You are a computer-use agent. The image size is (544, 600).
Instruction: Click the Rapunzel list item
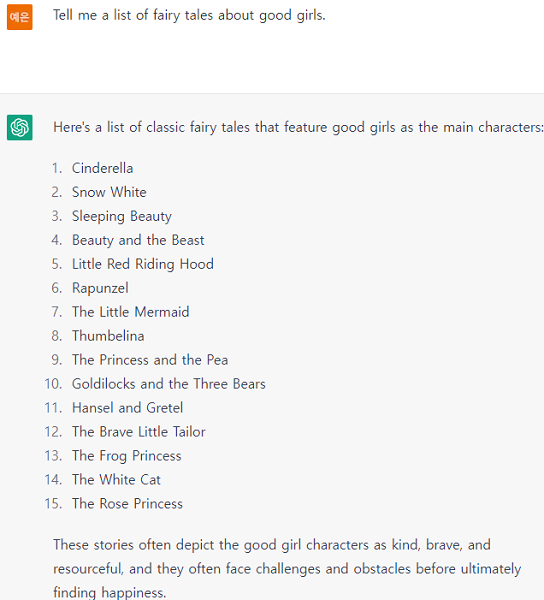(100, 288)
